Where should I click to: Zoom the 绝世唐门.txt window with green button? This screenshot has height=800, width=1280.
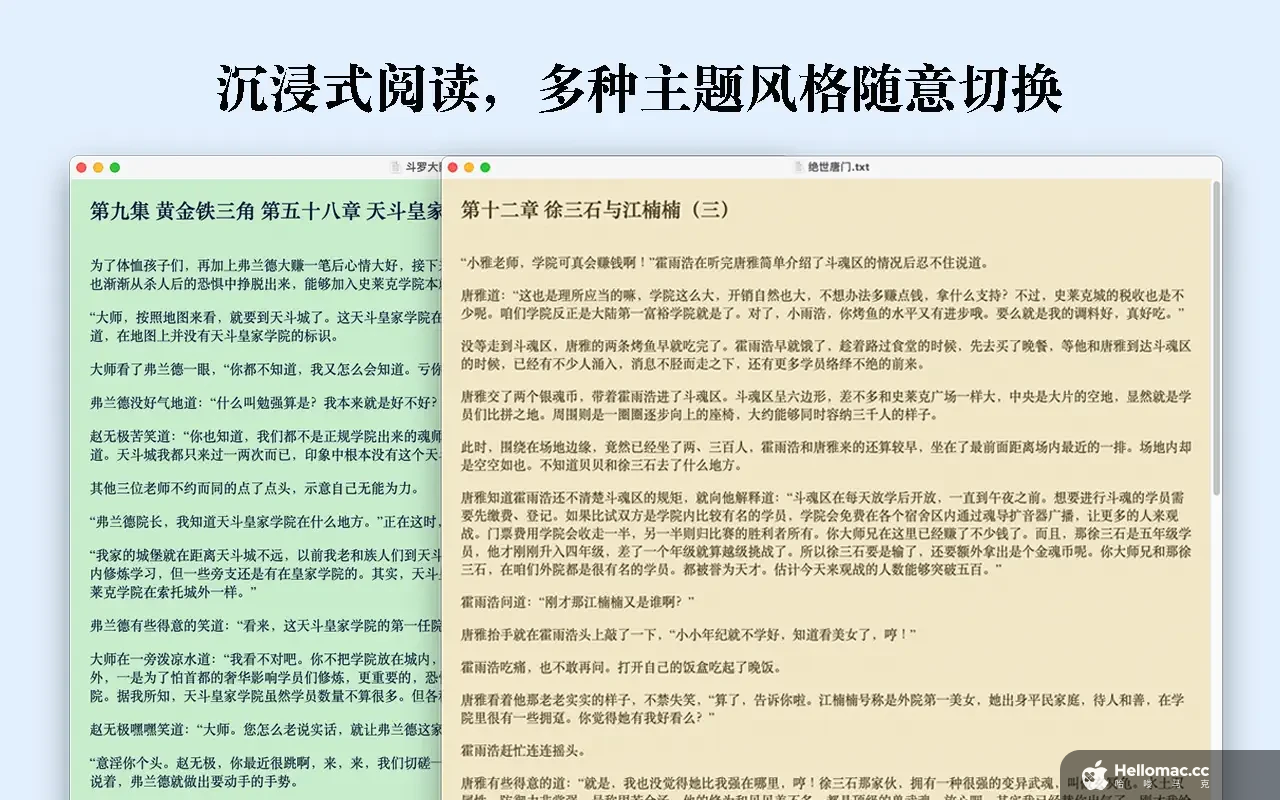point(485,168)
